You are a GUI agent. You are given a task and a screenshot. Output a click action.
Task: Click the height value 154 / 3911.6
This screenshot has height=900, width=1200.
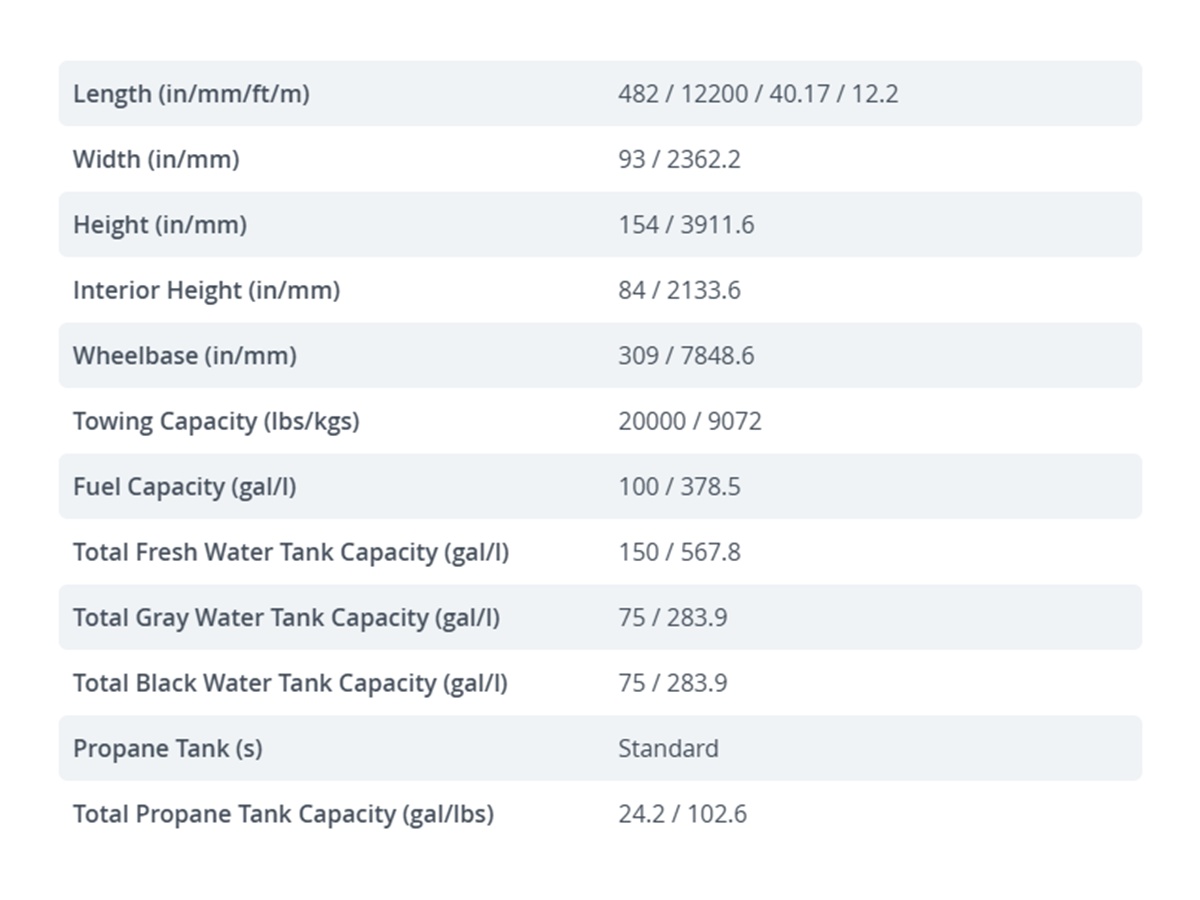686,225
